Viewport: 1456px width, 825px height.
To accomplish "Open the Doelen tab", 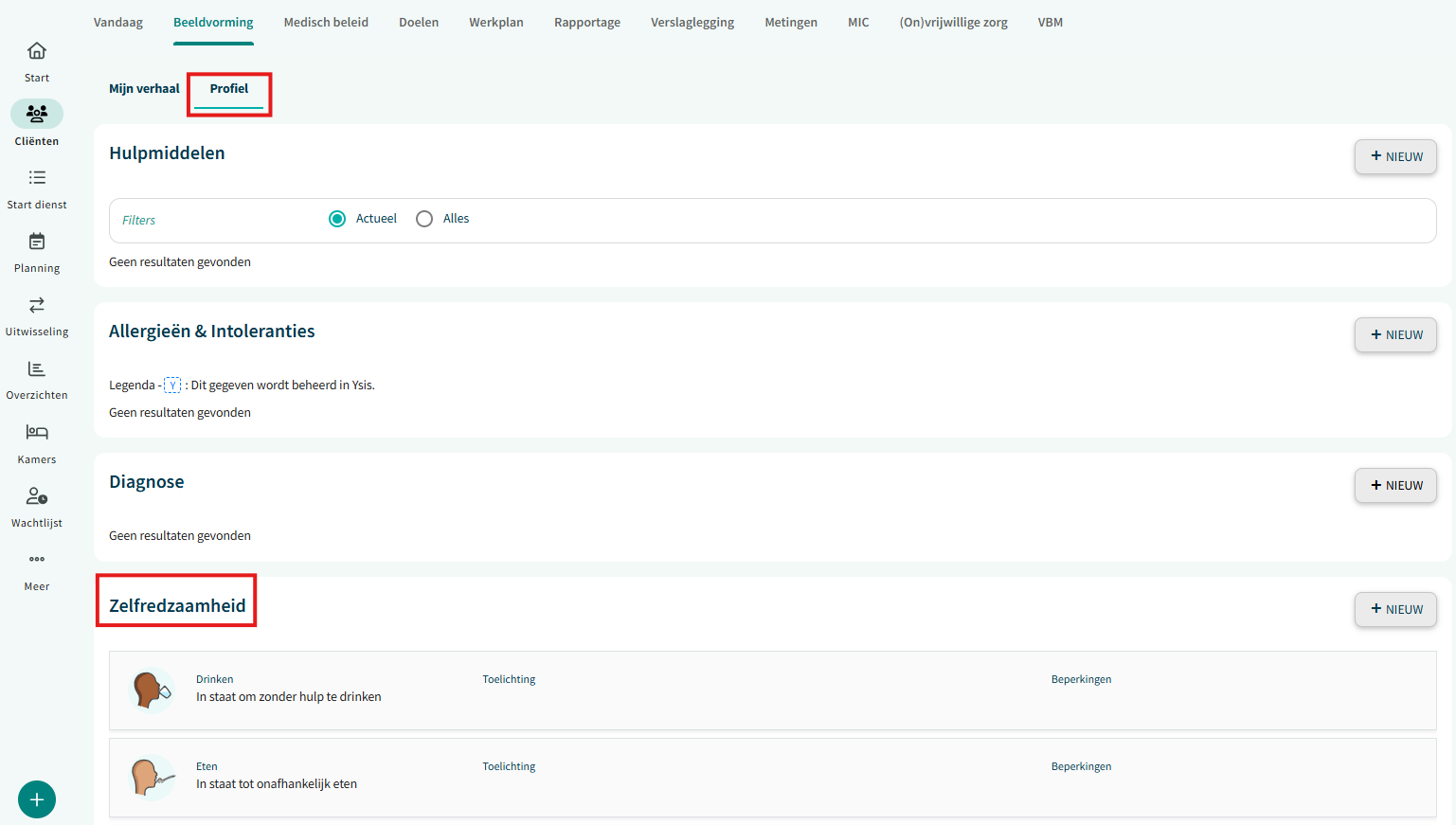I will (419, 22).
